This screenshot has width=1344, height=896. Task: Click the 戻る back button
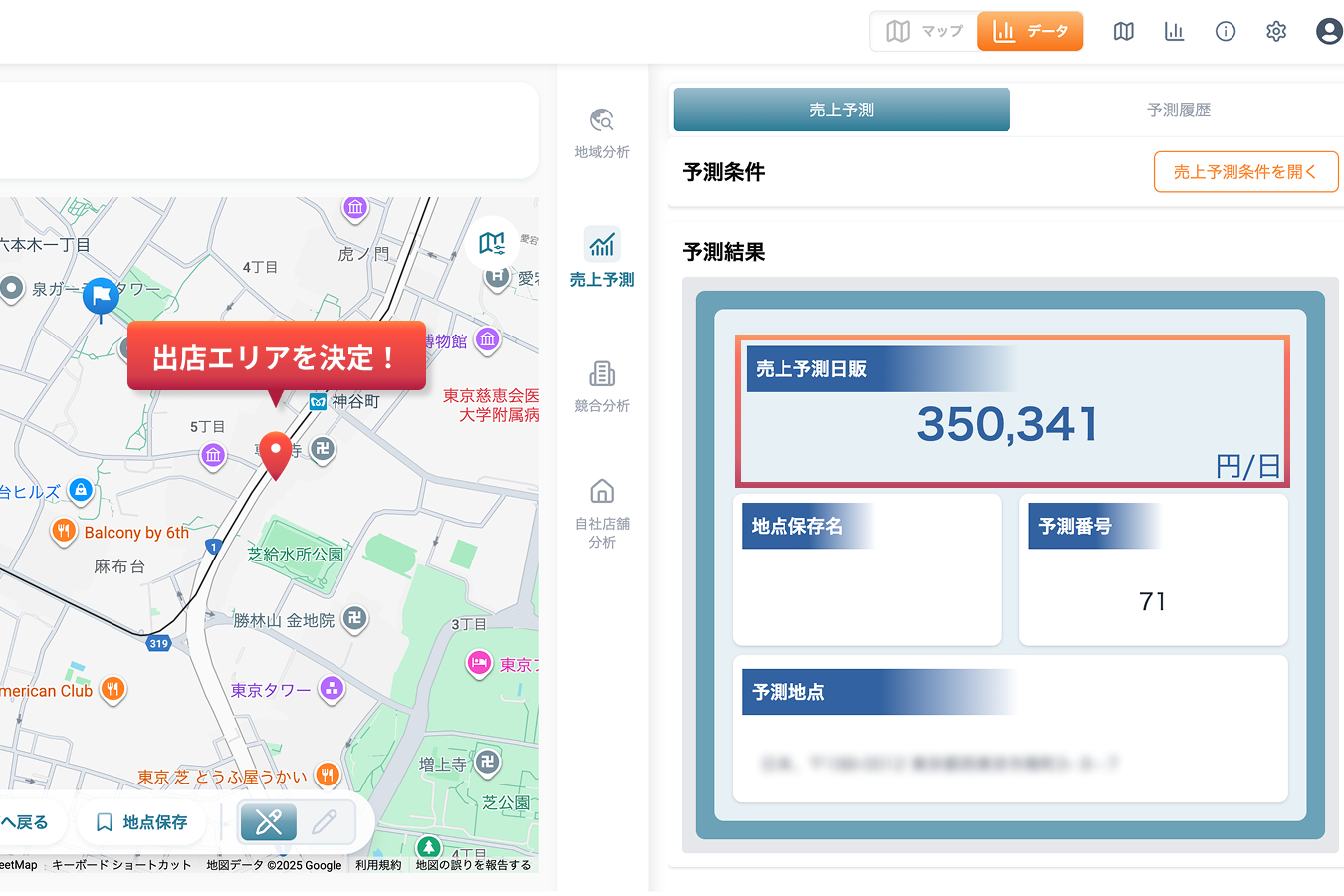click(25, 822)
